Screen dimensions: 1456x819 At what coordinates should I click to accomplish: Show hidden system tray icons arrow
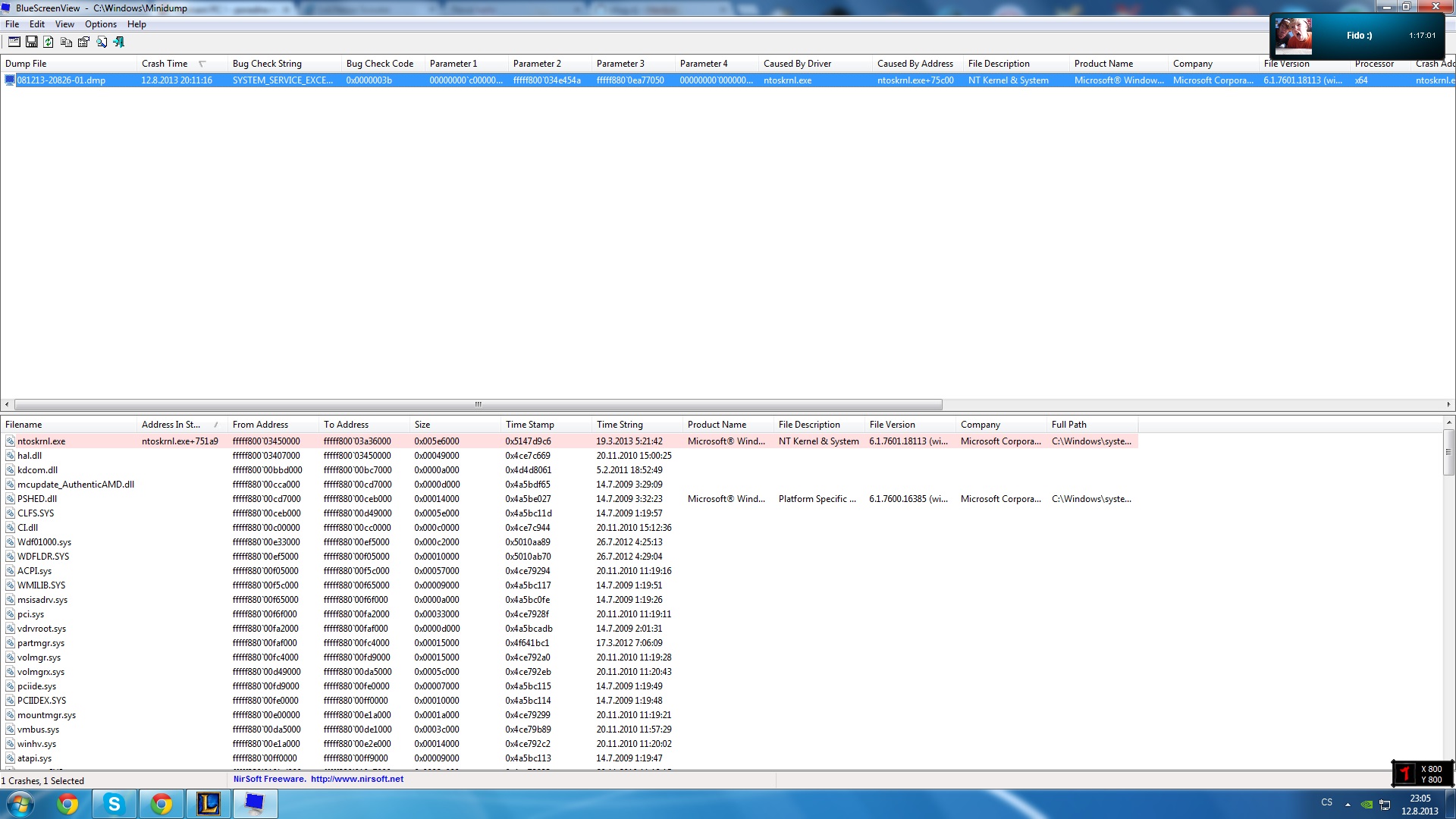(1348, 804)
